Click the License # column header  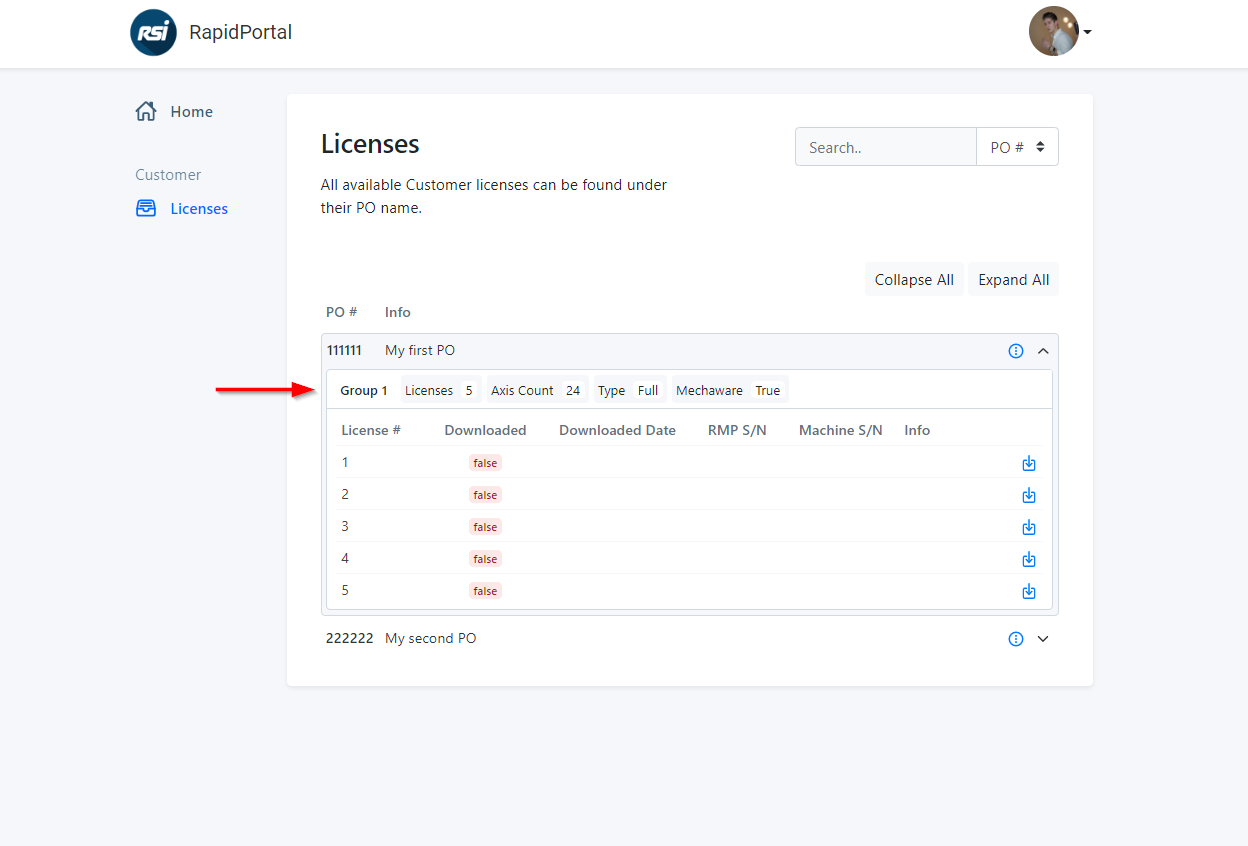click(371, 431)
